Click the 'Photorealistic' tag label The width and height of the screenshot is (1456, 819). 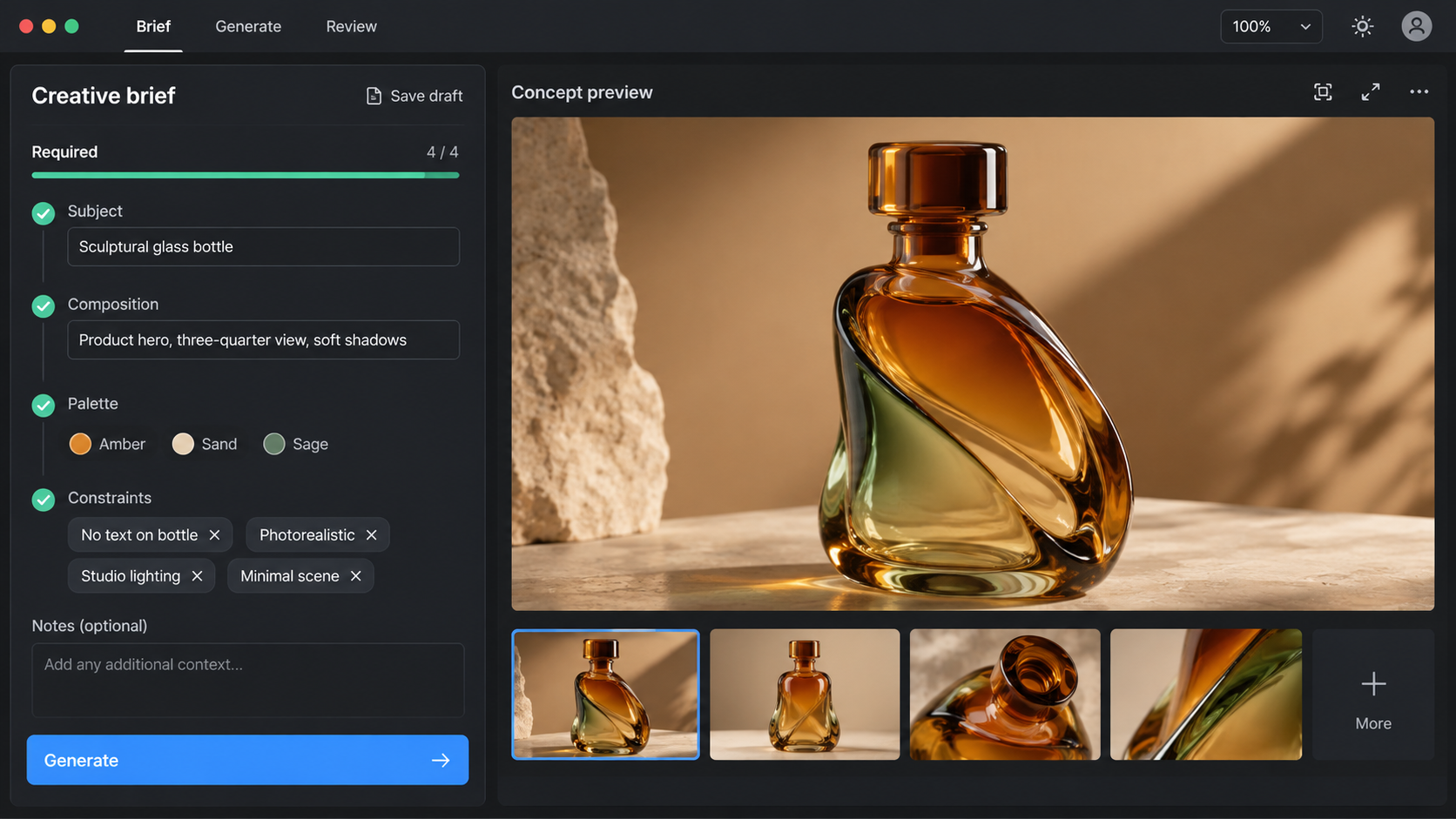(307, 535)
